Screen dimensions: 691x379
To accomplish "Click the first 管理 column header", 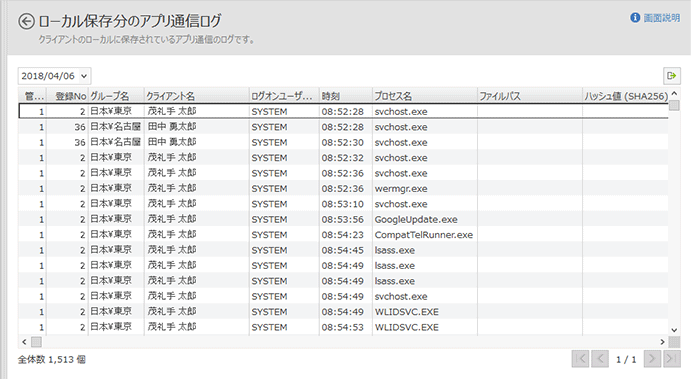I will pyautogui.click(x=32, y=96).
